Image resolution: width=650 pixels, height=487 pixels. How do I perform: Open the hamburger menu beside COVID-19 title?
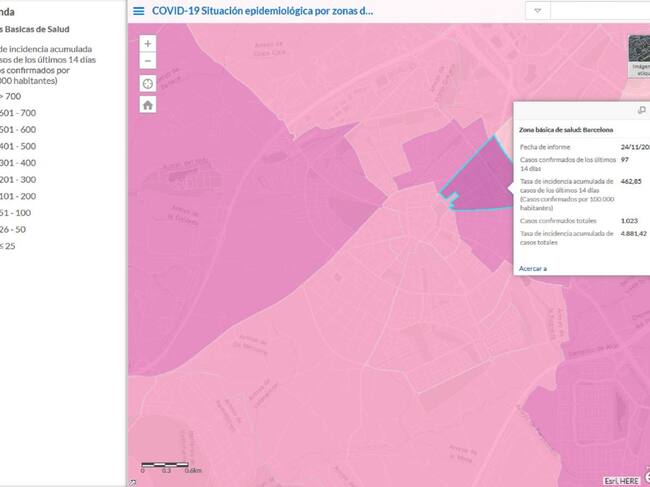tap(138, 11)
